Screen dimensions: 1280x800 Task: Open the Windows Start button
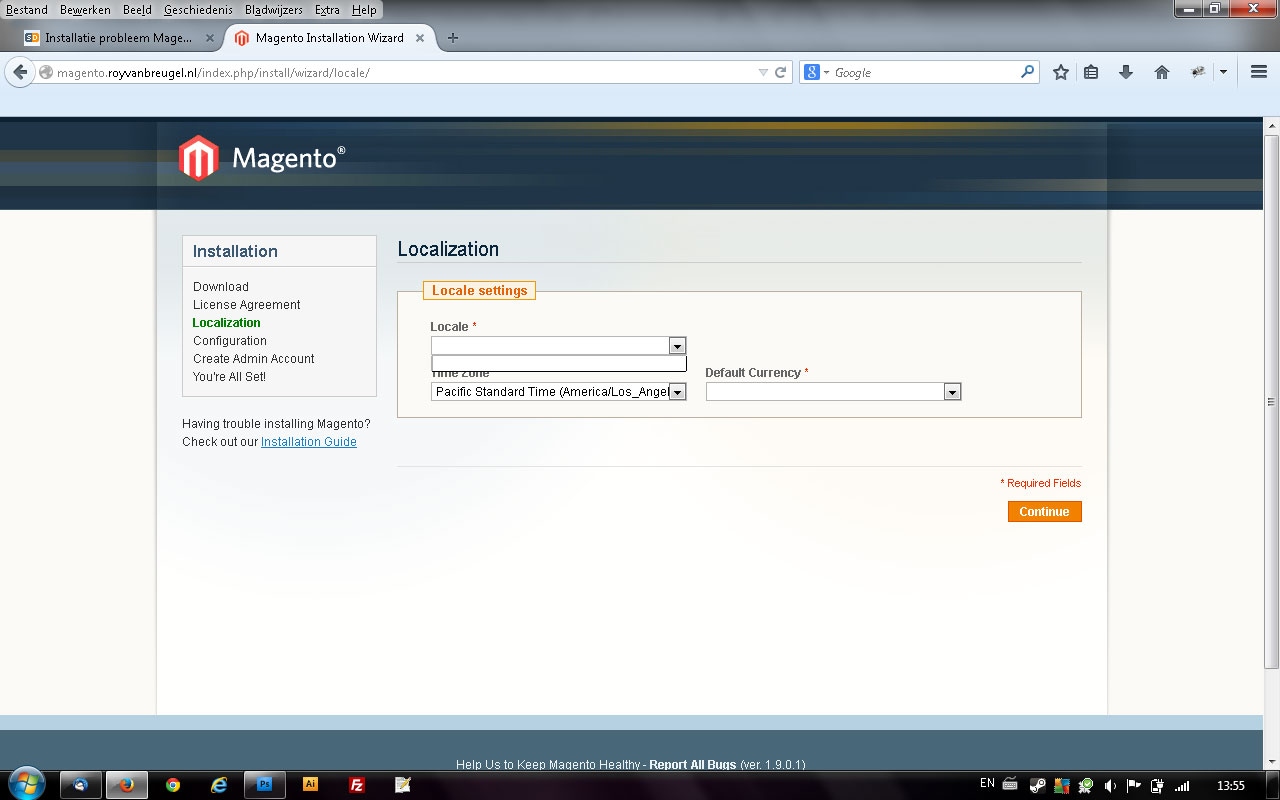(x=26, y=784)
